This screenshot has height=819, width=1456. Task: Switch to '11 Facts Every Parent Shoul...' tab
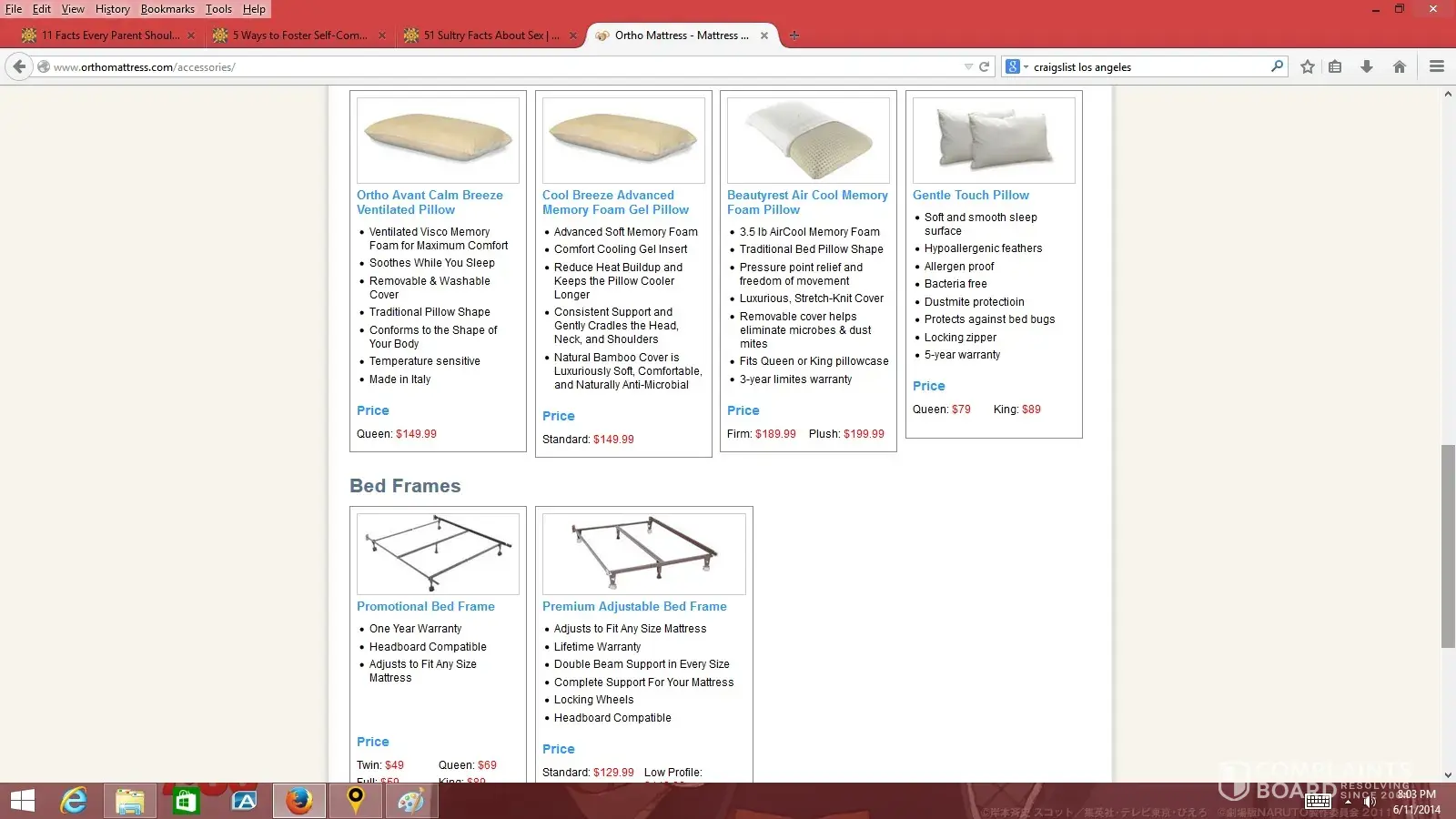coord(107,35)
